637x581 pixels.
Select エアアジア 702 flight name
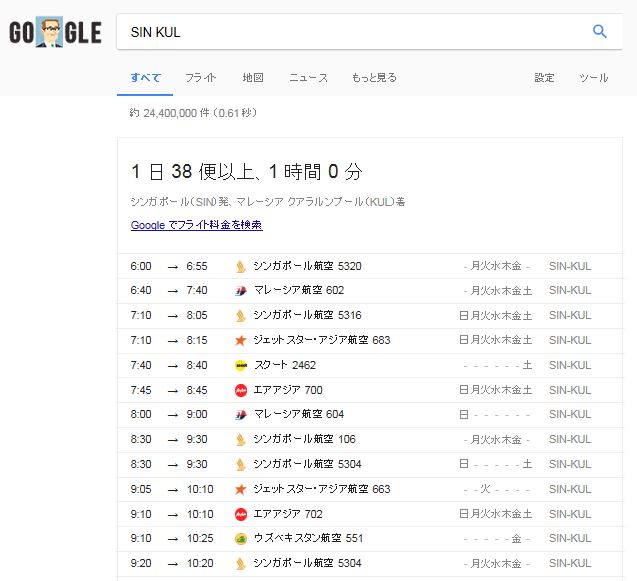point(288,514)
